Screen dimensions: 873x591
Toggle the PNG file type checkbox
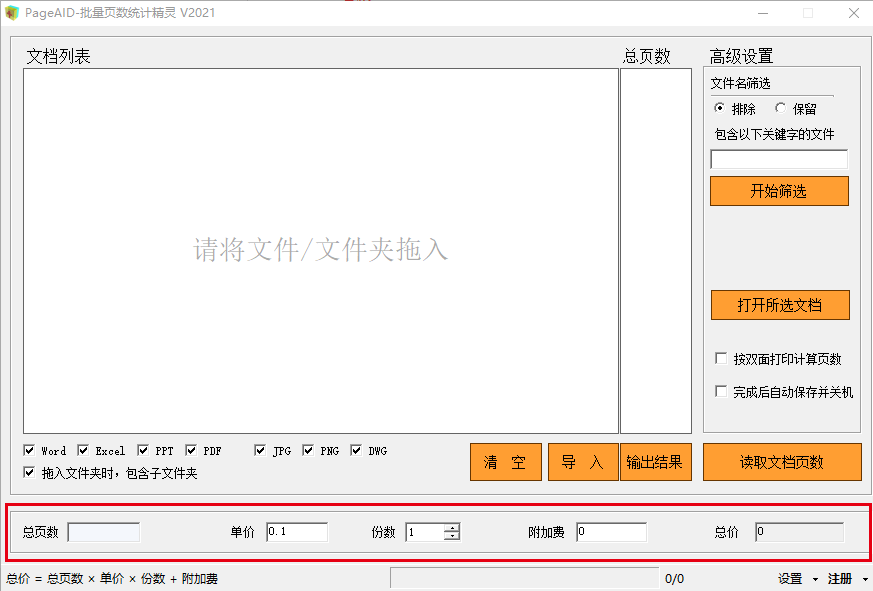(x=308, y=450)
